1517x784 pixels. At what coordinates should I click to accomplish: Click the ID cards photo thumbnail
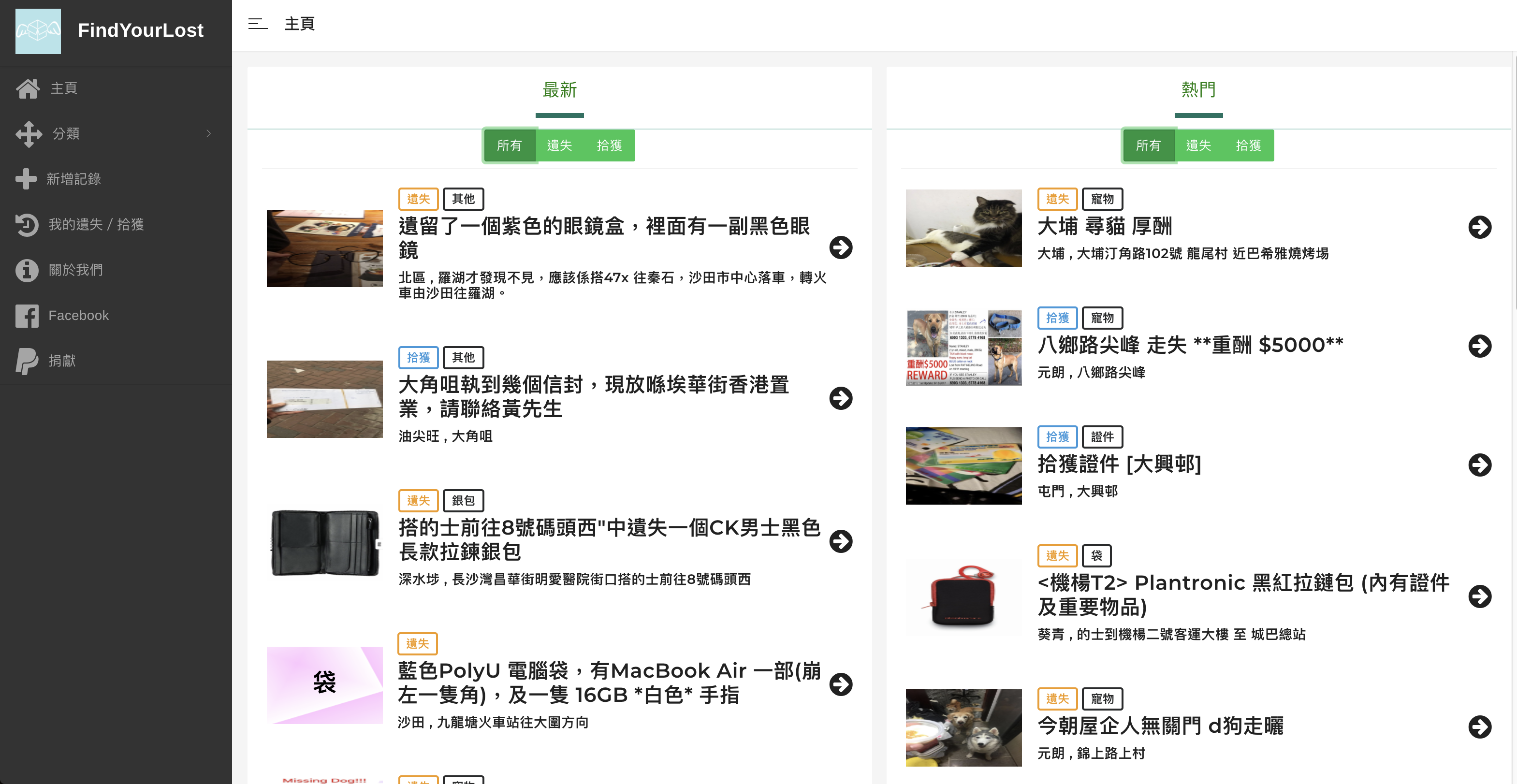(x=963, y=465)
